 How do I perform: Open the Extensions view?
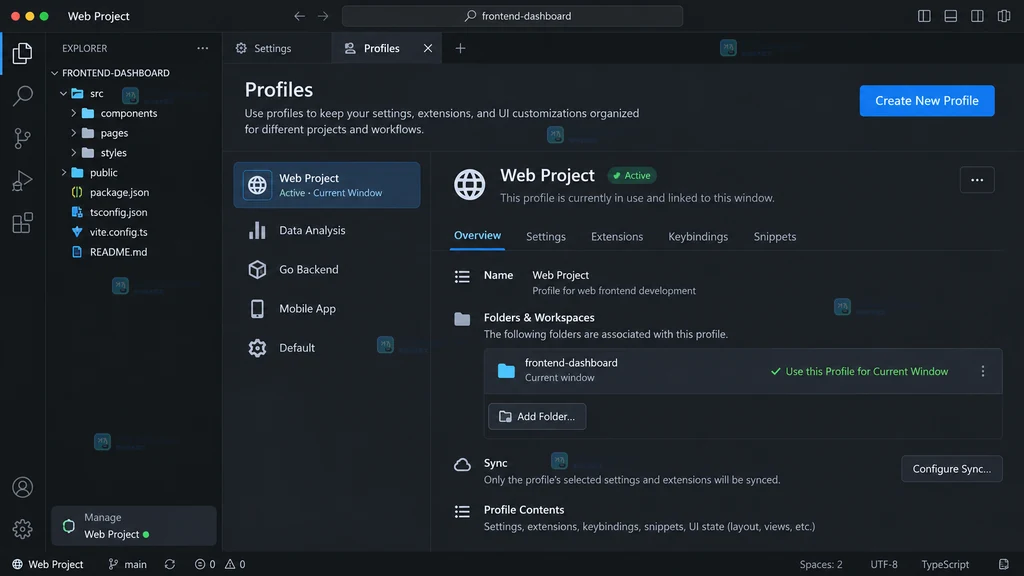22,223
